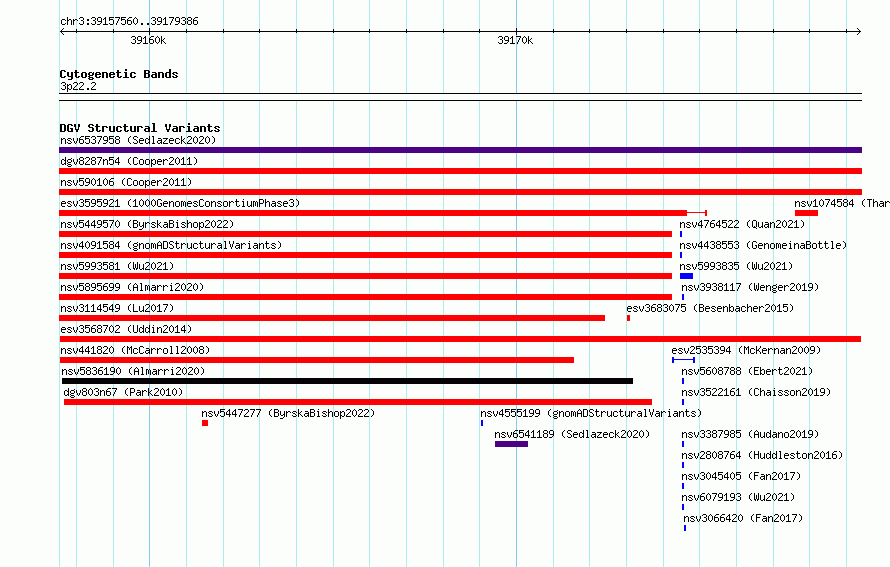The image size is (890, 567).
Task: Open esv2535394 (McKernan2009) label
Action: tap(746, 350)
